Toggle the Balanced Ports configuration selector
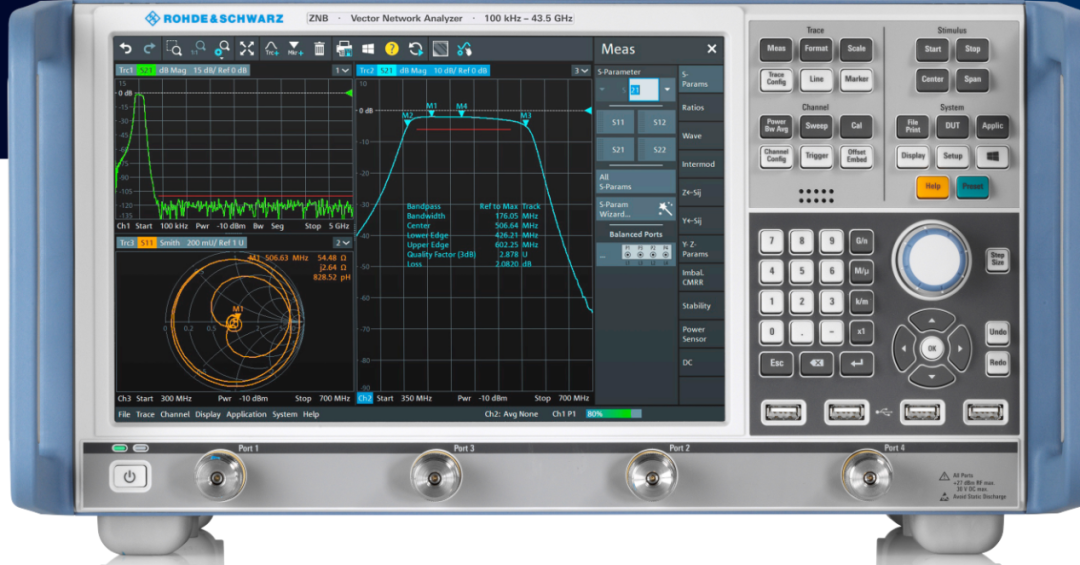Image resolution: width=1080 pixels, height=565 pixels. click(x=636, y=254)
